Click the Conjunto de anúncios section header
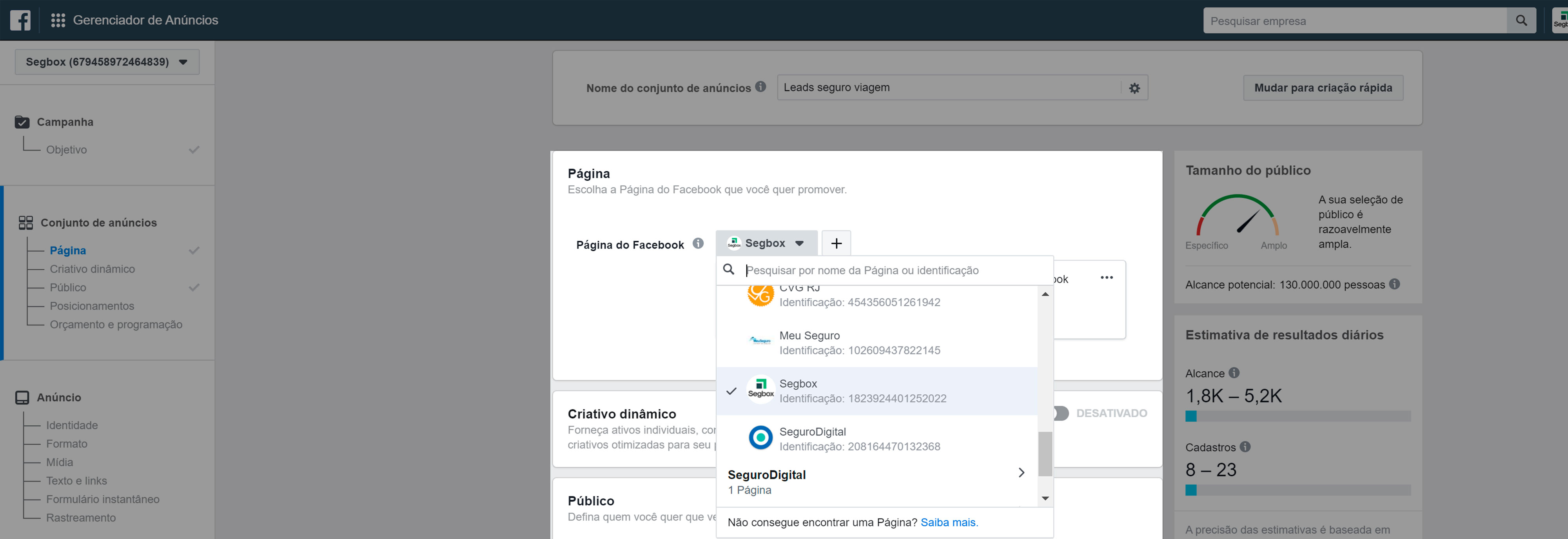This screenshot has width=1568, height=539. (x=99, y=223)
